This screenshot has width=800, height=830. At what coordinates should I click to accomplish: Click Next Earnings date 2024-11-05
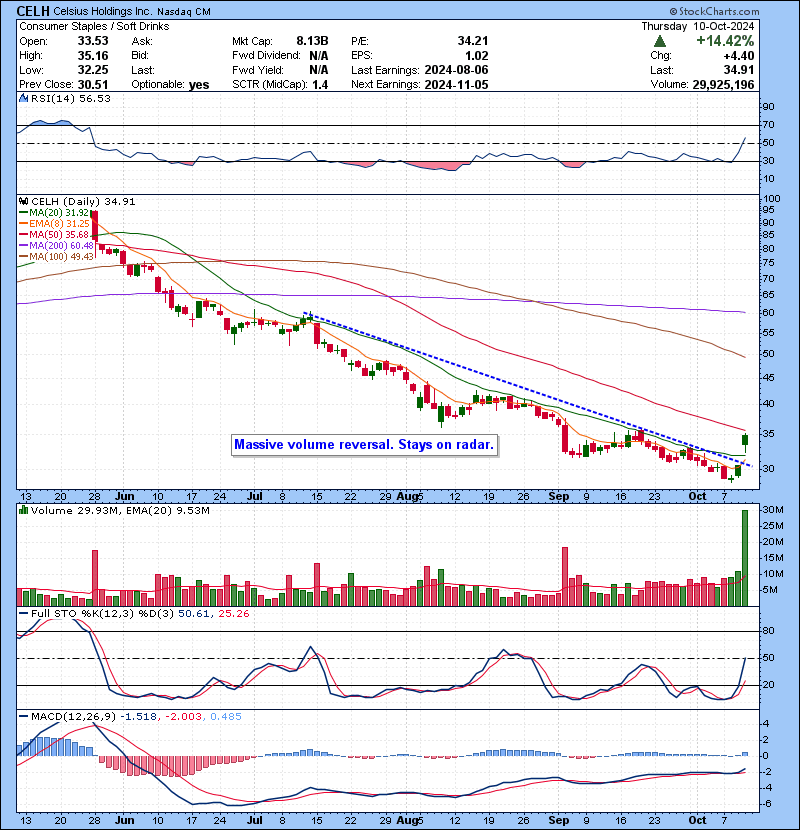click(x=456, y=85)
